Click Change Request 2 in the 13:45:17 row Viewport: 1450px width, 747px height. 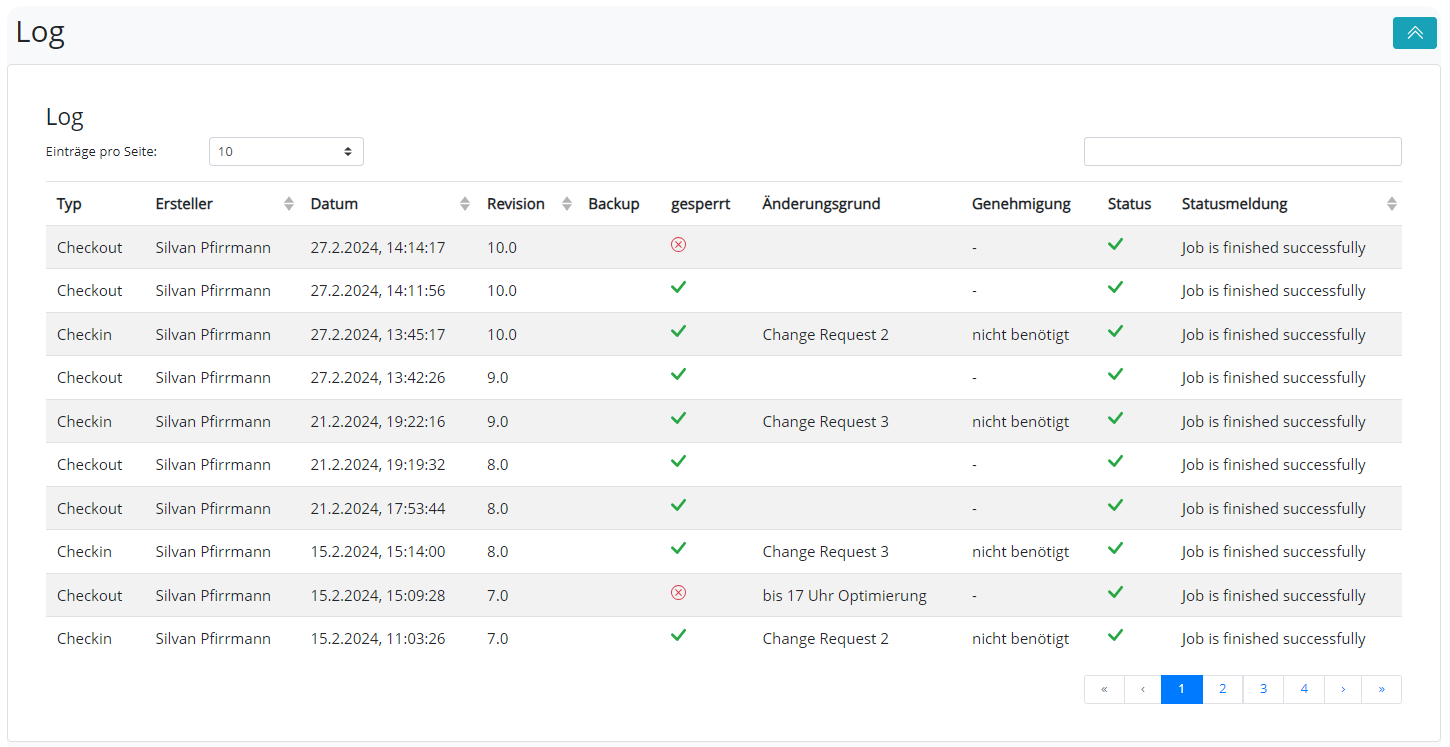(x=825, y=335)
